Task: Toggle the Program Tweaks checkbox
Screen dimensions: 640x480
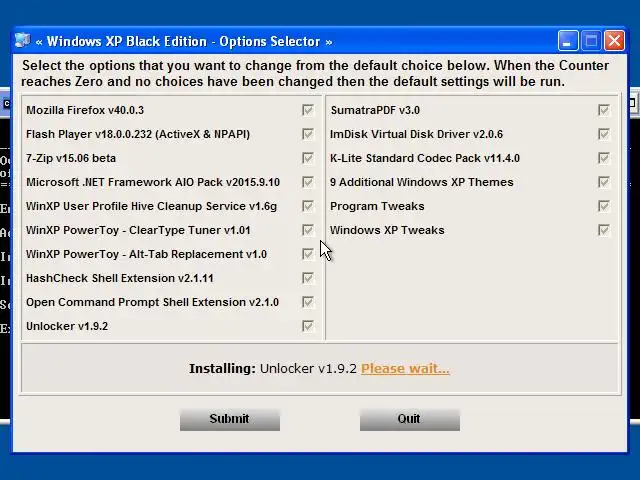Action: point(604,206)
